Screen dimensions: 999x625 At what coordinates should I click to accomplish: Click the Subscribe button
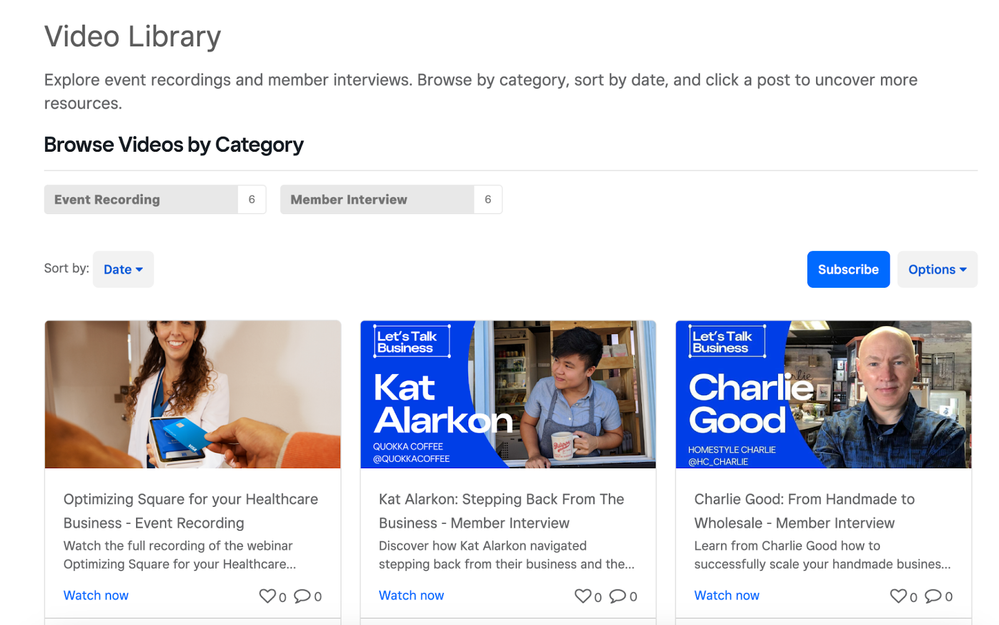coord(848,270)
